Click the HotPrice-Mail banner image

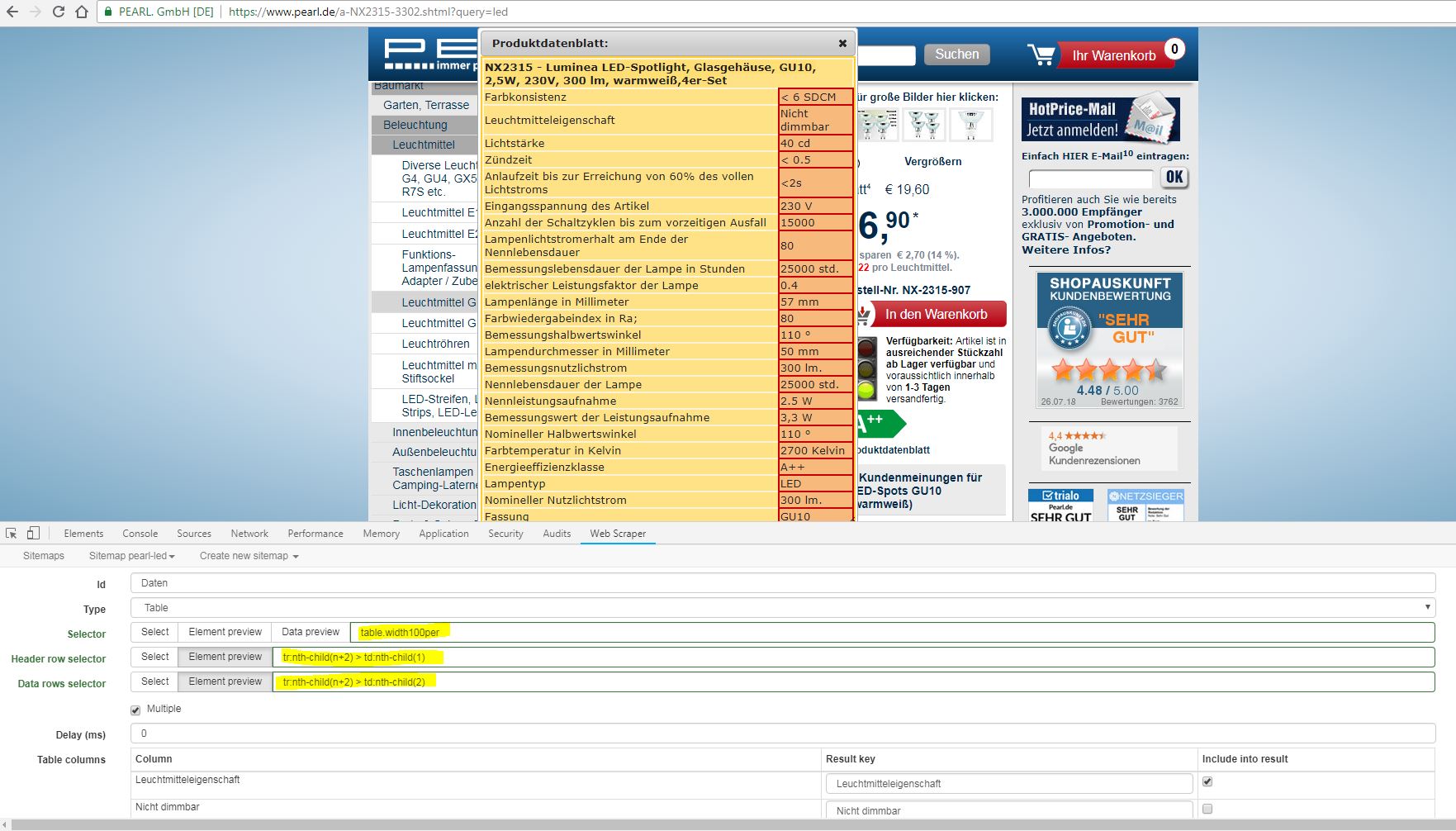(x=1100, y=119)
